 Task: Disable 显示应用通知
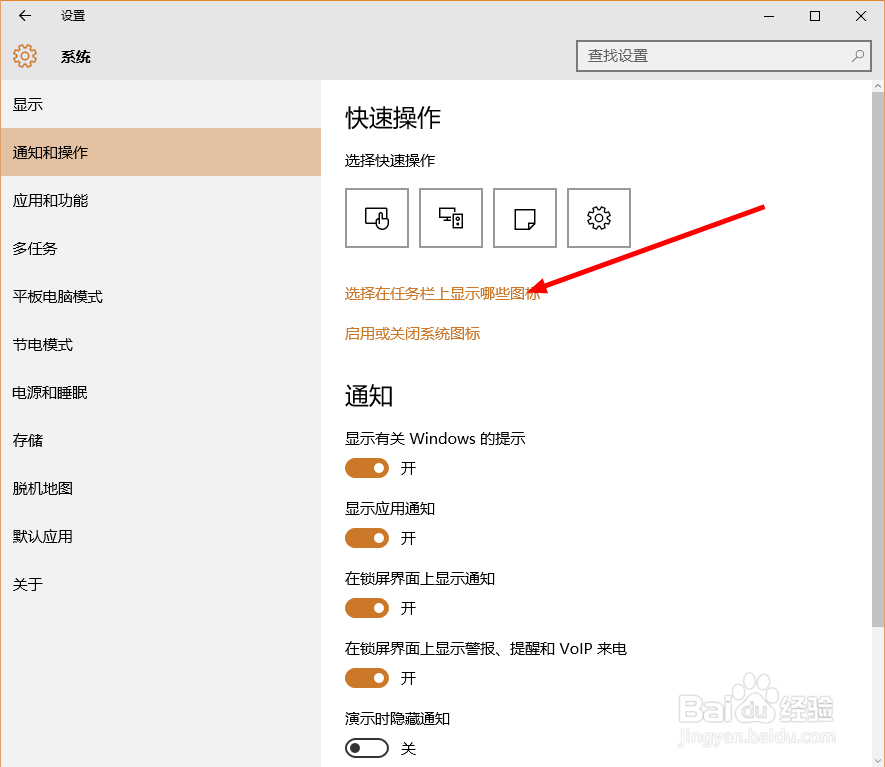[x=367, y=538]
